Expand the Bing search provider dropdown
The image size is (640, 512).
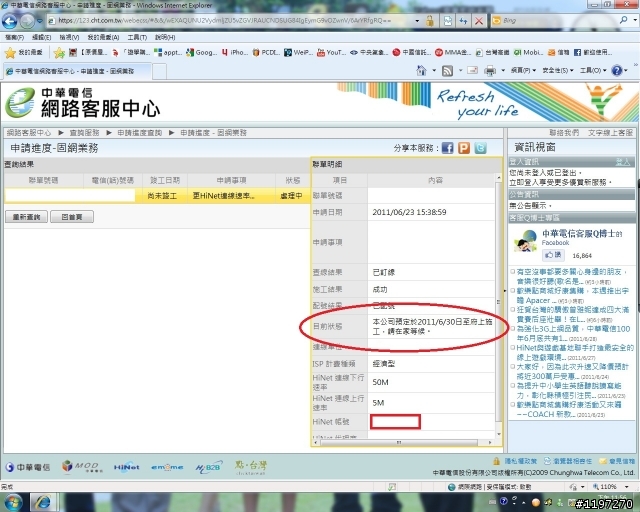pos(635,20)
